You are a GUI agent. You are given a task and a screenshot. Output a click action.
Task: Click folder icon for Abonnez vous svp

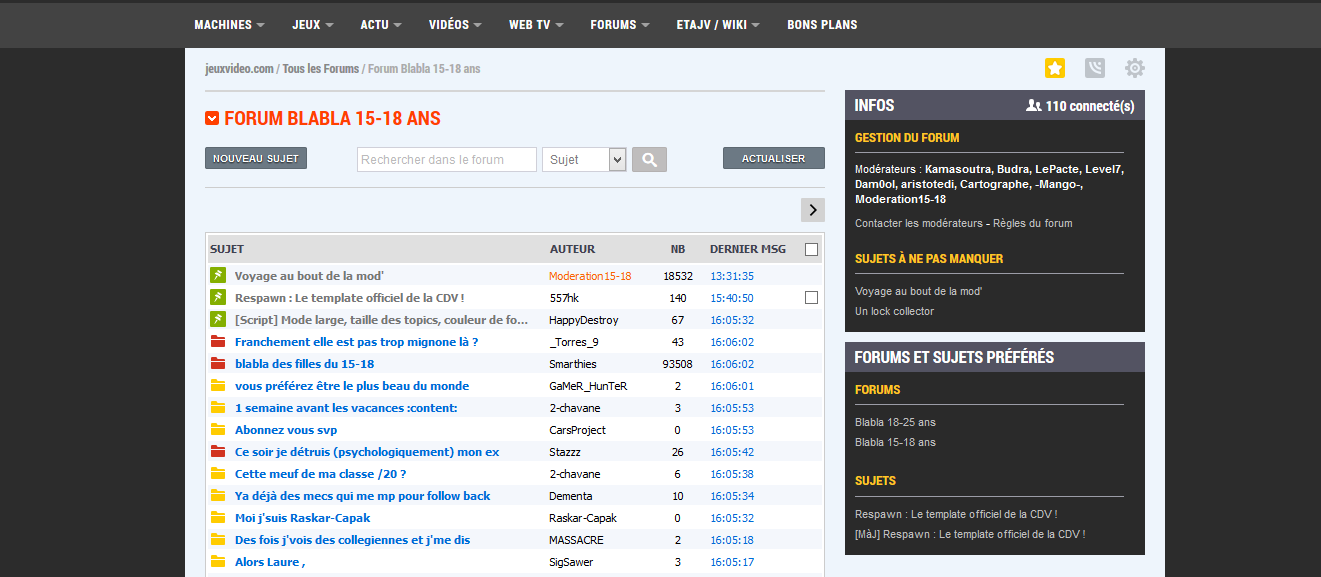[x=218, y=429]
